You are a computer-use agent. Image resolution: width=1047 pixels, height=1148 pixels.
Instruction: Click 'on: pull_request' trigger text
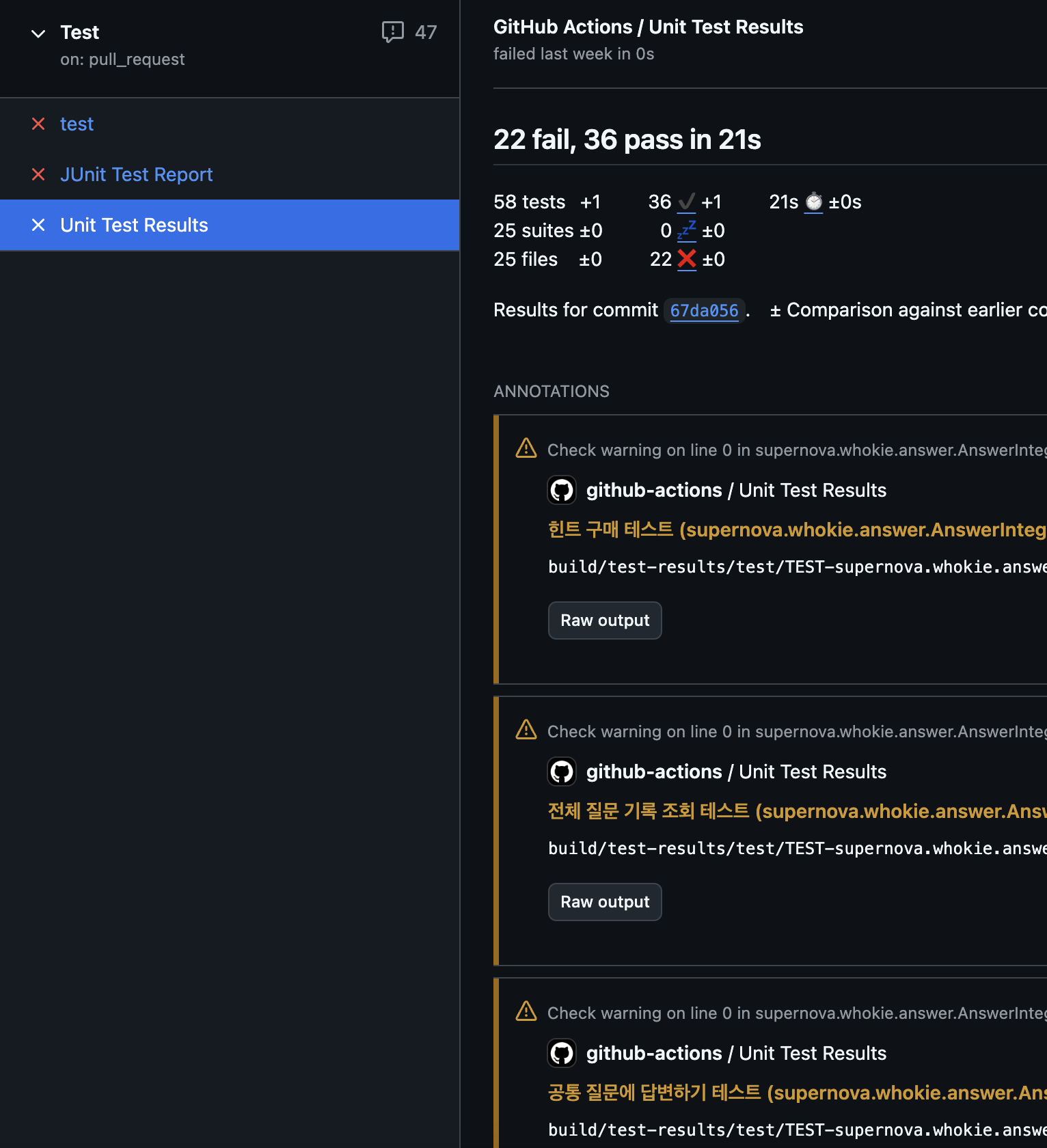pos(122,59)
